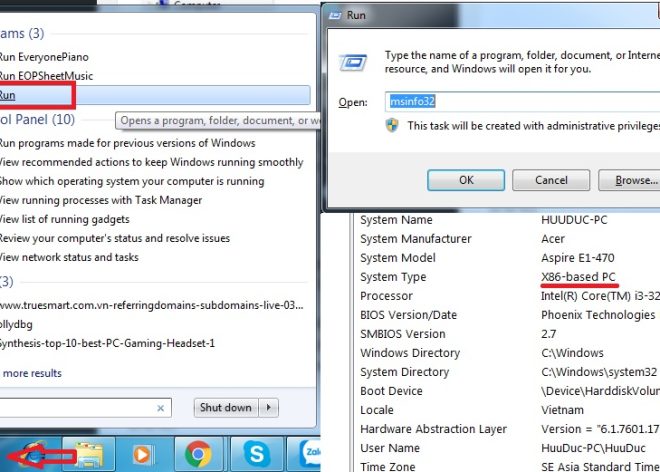This screenshot has width=660, height=472.
Task: Open Google Chrome from the taskbar
Action: [x=198, y=454]
